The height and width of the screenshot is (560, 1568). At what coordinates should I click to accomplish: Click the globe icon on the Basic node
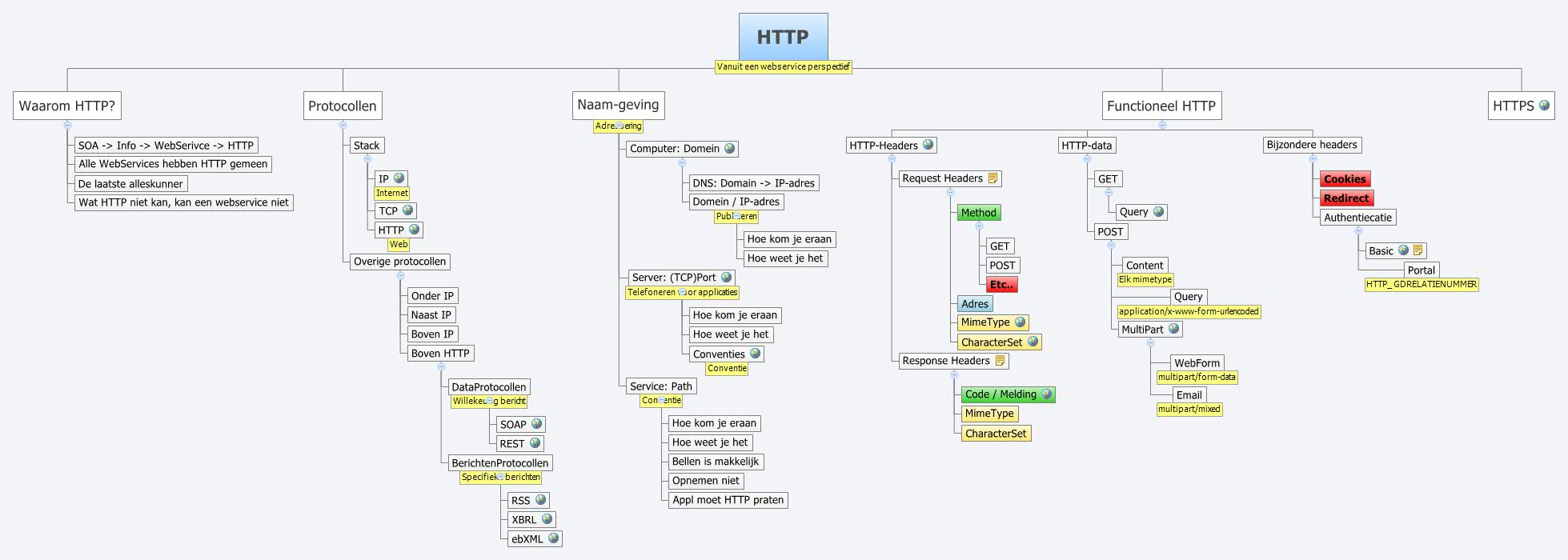1403,250
